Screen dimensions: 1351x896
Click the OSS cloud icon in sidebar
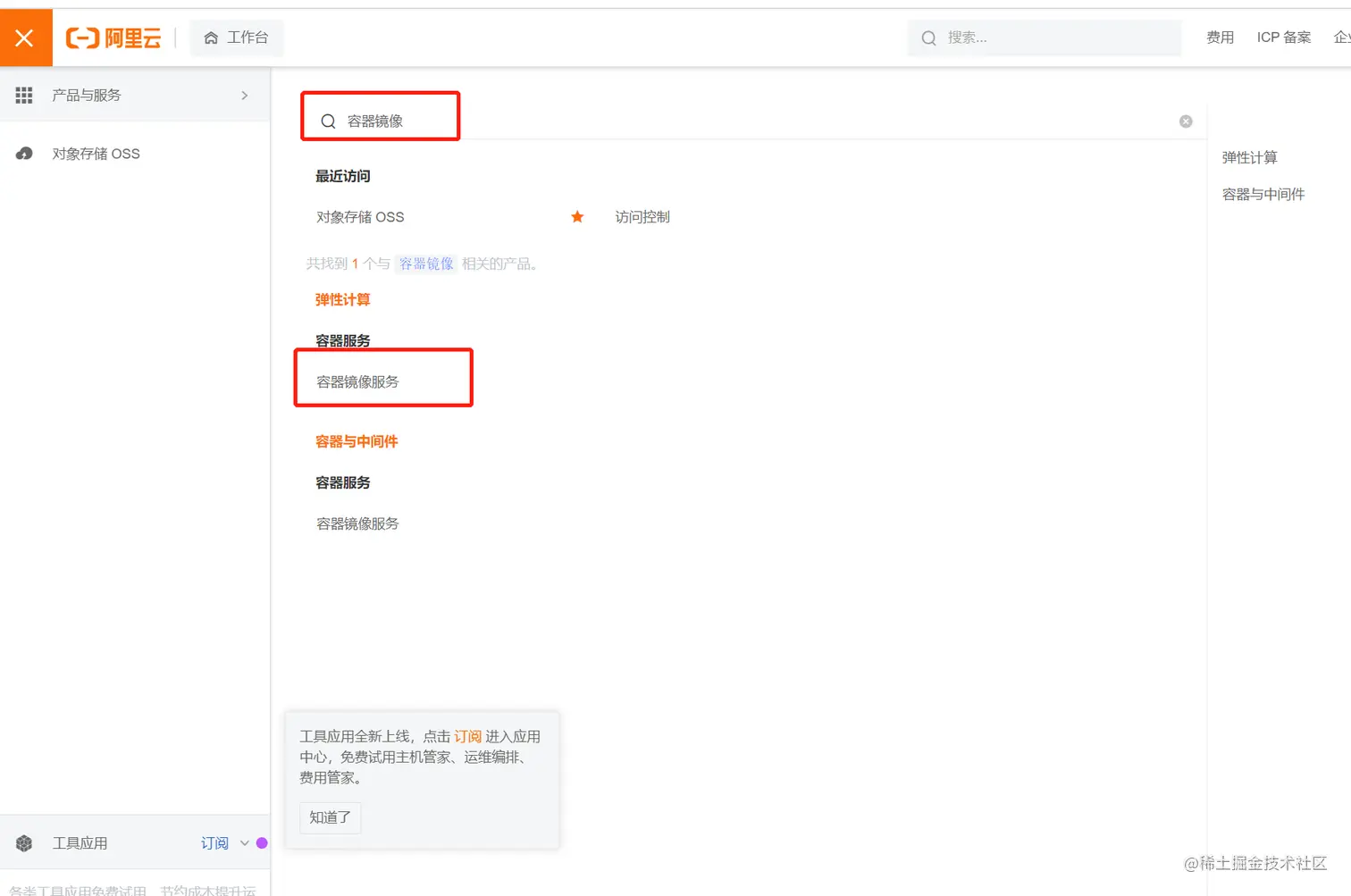(x=24, y=154)
